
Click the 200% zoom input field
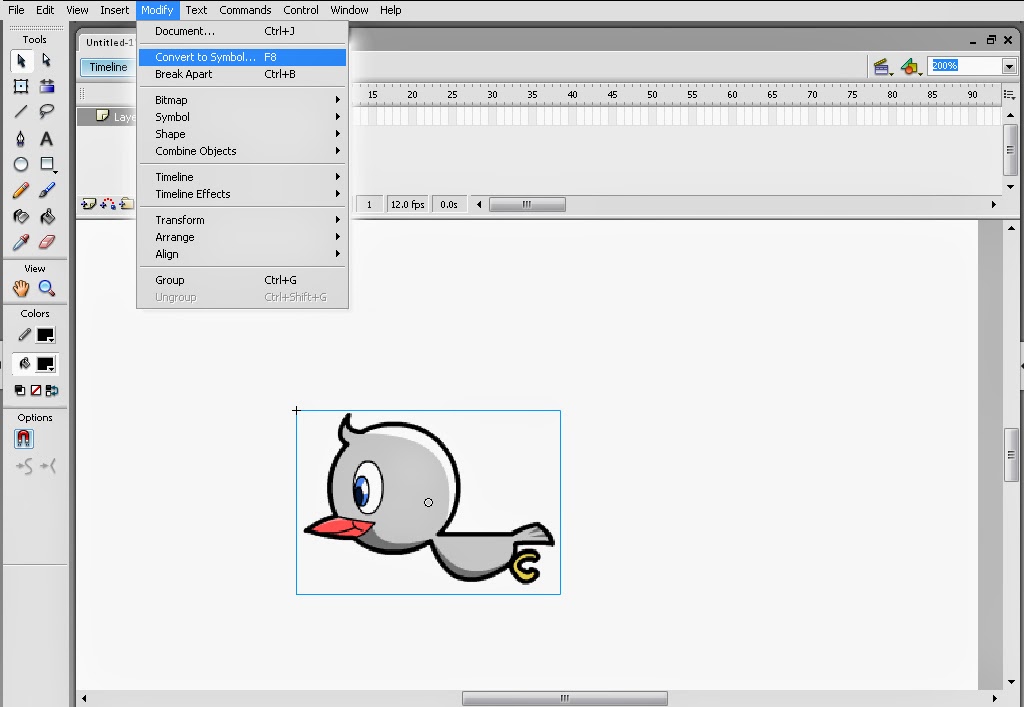[965, 66]
